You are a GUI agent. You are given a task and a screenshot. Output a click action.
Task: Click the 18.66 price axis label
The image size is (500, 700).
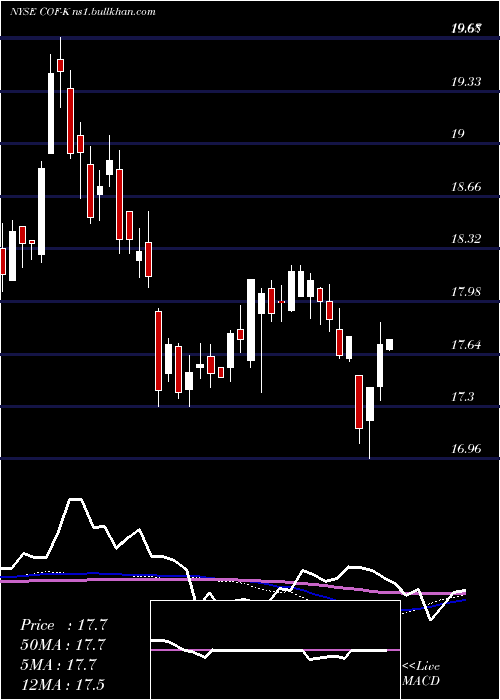click(467, 186)
